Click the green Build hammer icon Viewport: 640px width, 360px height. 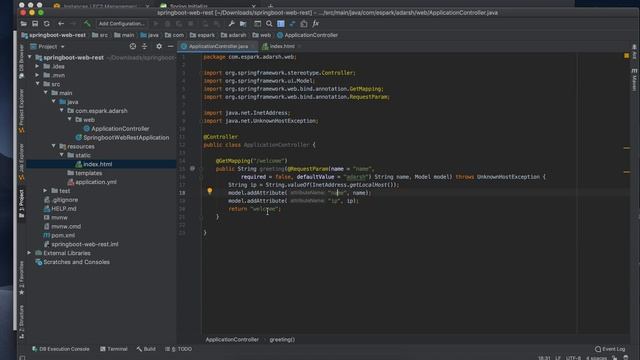click(87, 24)
